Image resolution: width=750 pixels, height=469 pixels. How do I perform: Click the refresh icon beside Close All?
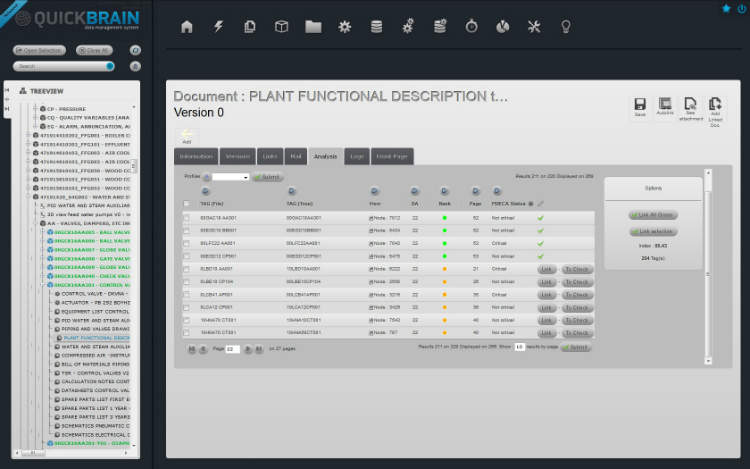(x=135, y=50)
